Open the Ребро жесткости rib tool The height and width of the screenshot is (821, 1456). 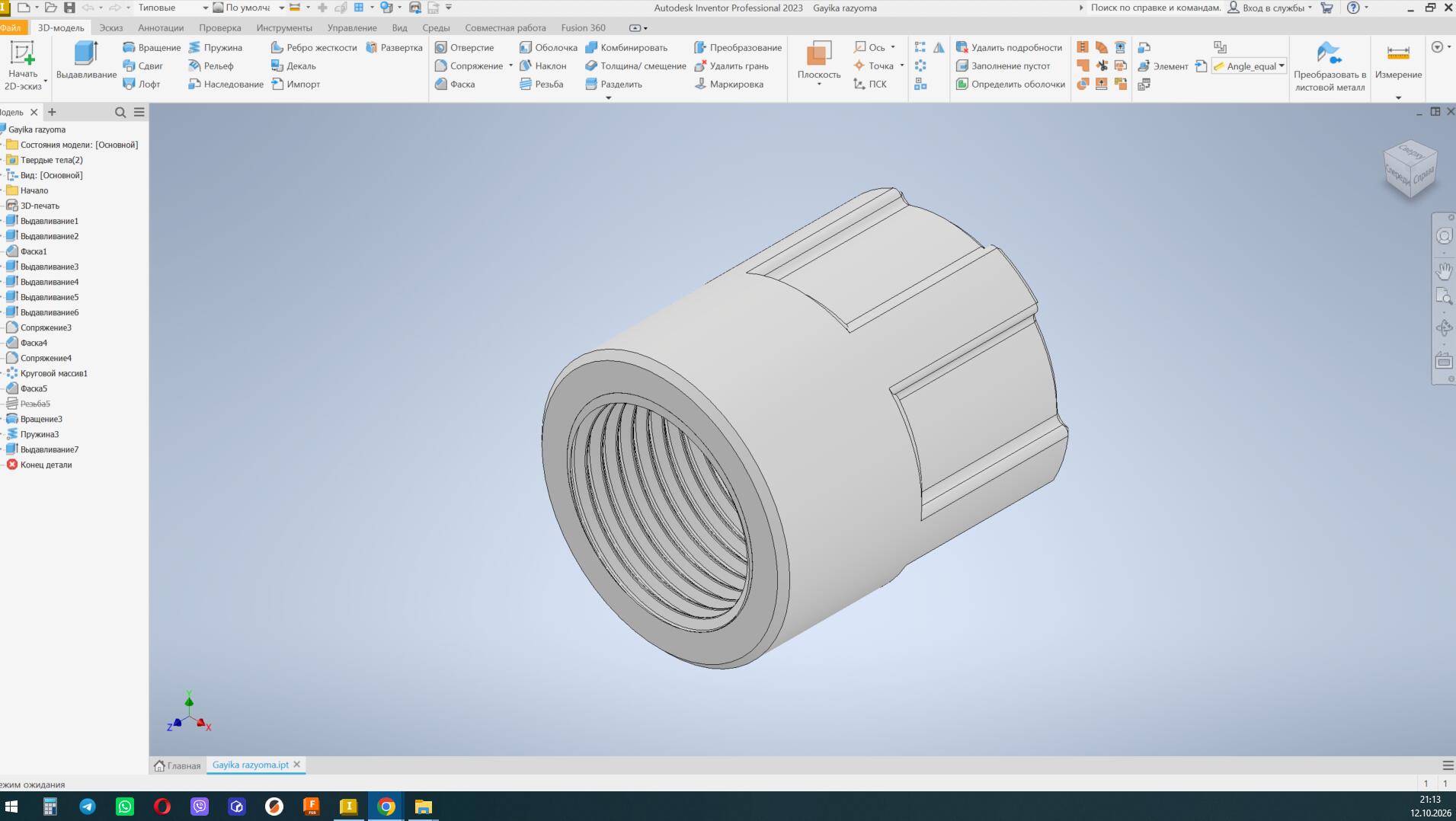(314, 47)
